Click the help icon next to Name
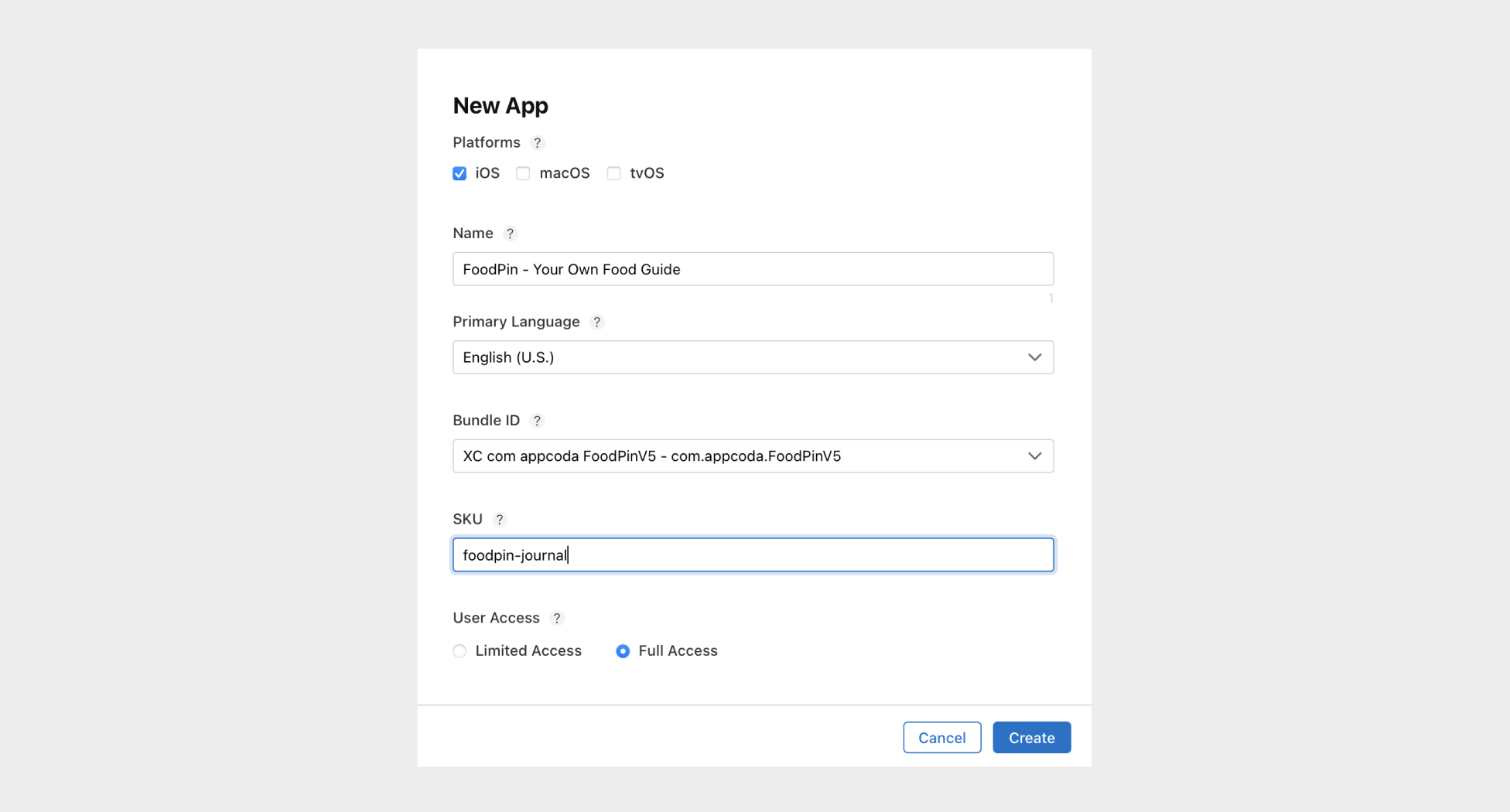1510x812 pixels. pyautogui.click(x=510, y=233)
